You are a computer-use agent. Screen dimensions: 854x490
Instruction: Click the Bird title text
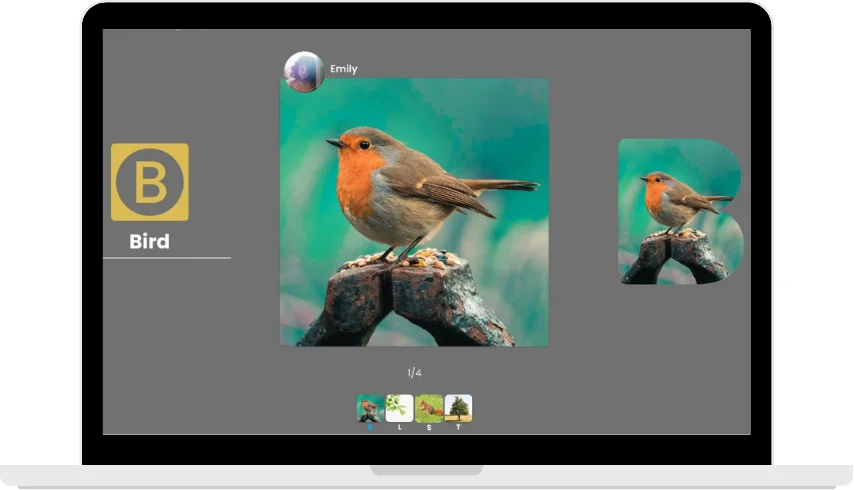point(149,241)
